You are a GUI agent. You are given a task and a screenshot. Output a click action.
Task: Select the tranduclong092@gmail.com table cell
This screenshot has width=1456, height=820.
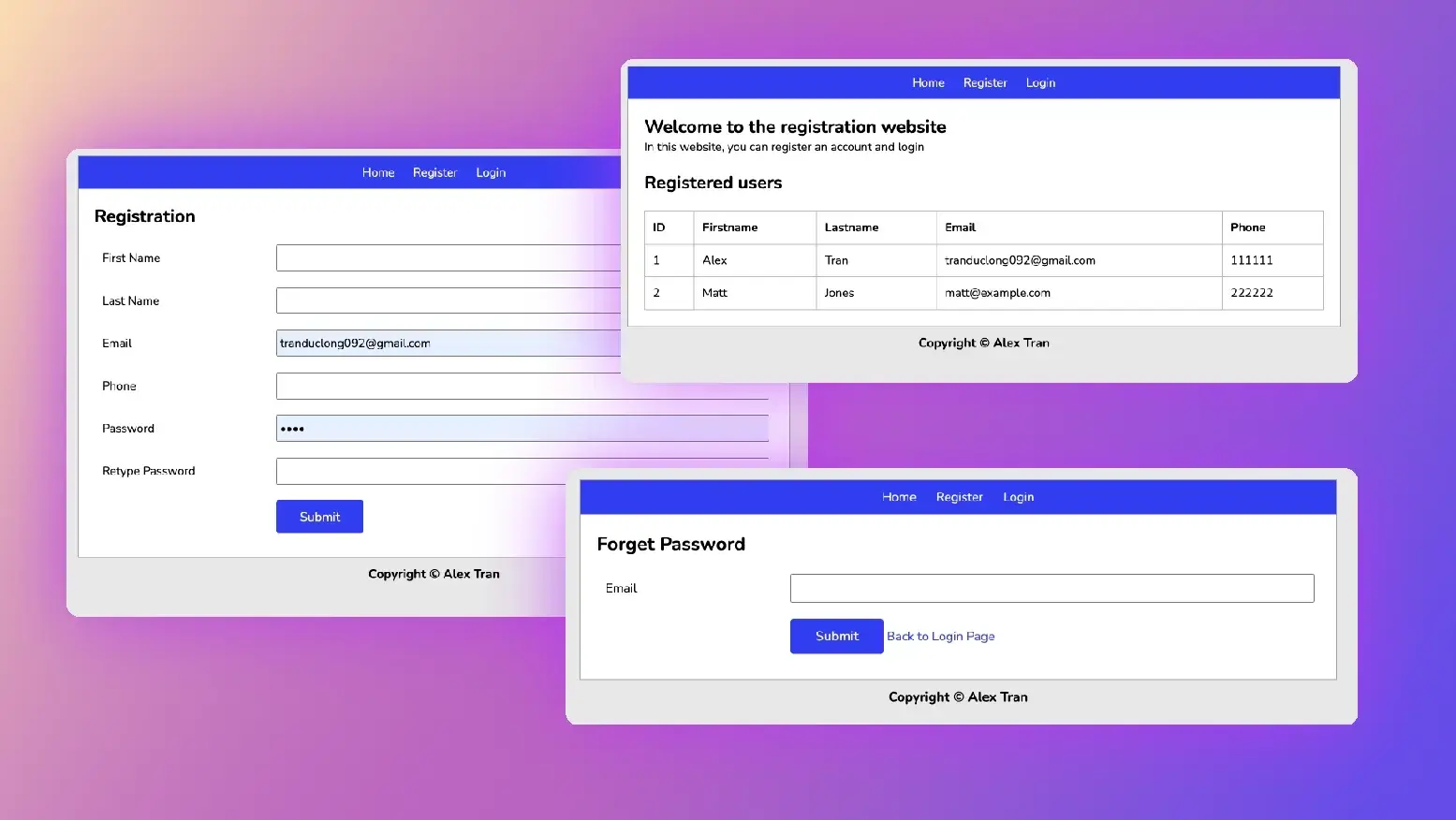[x=1080, y=260]
